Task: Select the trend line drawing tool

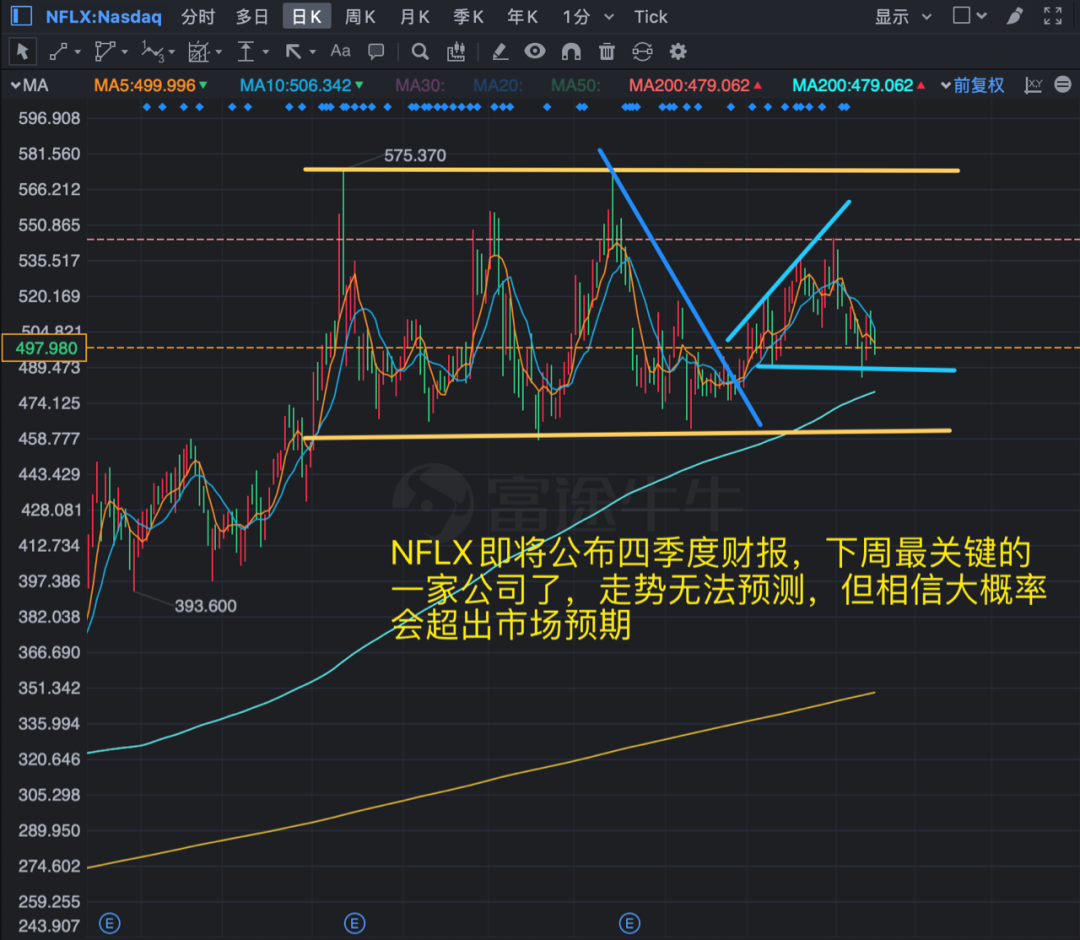Action: [59, 52]
